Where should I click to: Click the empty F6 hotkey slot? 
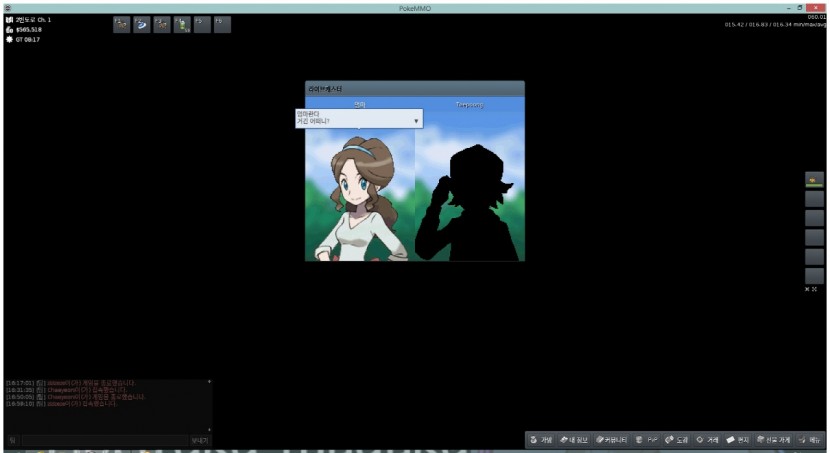click(222, 24)
